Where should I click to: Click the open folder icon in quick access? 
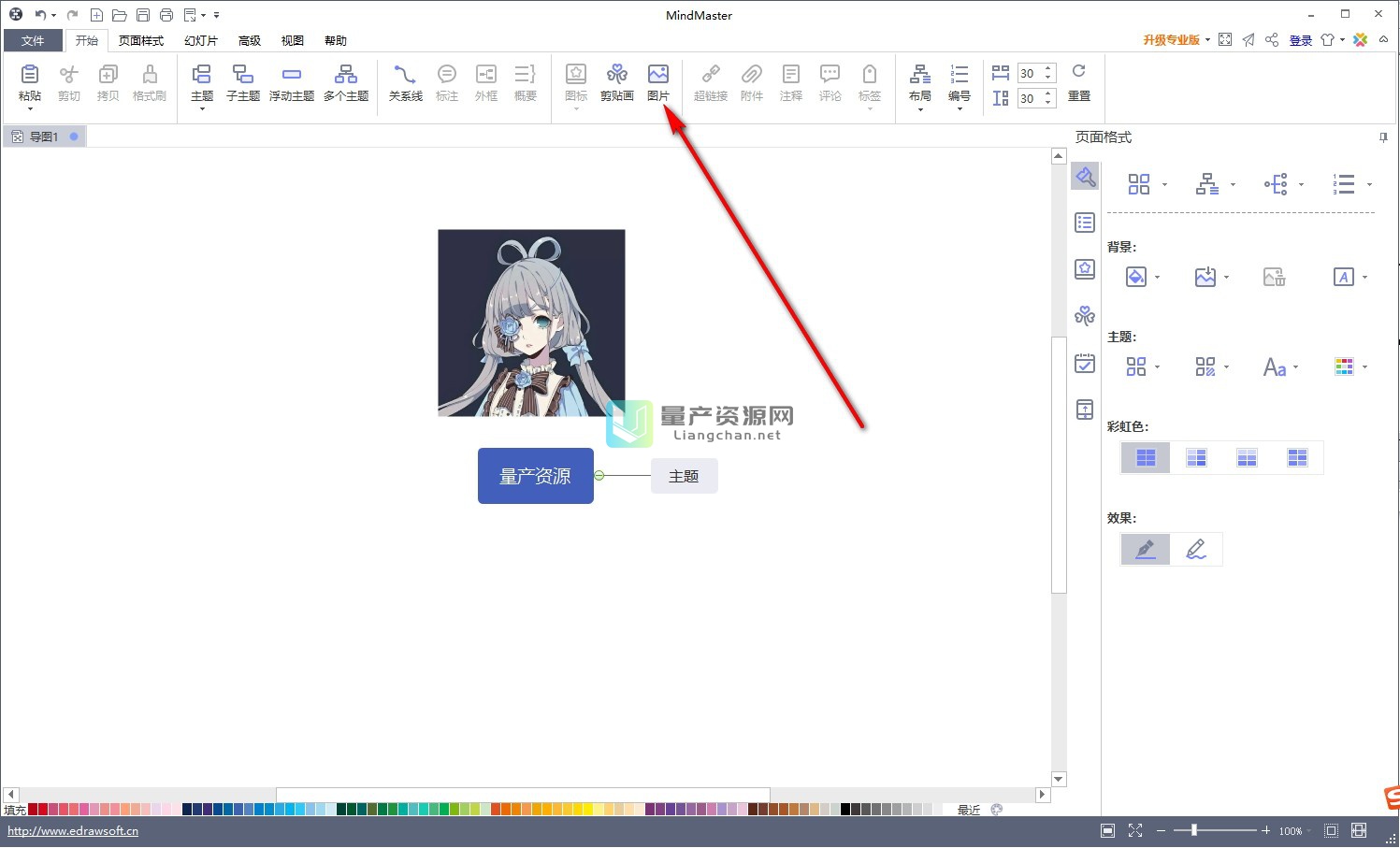pyautogui.click(x=120, y=15)
